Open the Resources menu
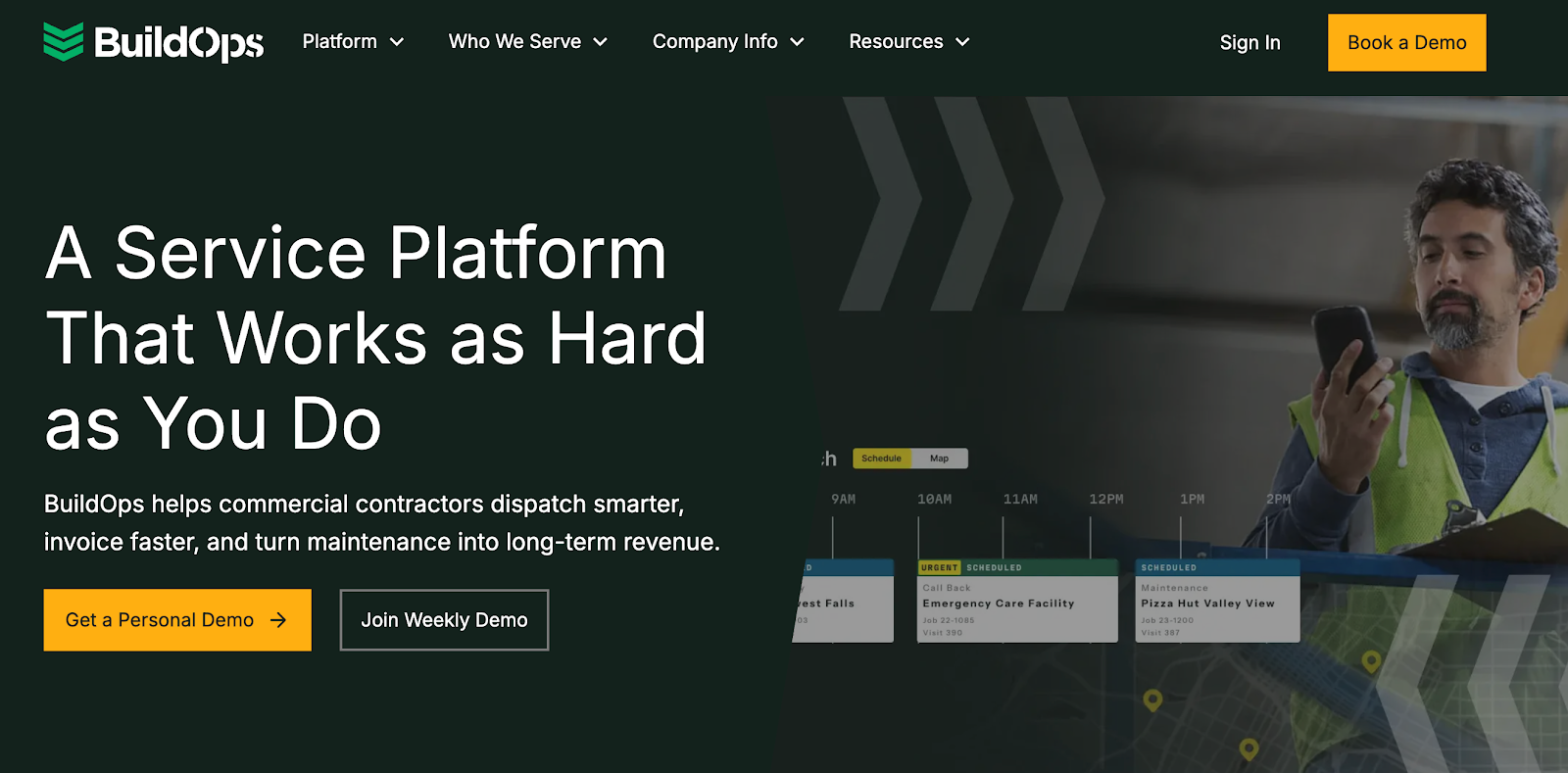1568x773 pixels. pyautogui.click(x=908, y=42)
